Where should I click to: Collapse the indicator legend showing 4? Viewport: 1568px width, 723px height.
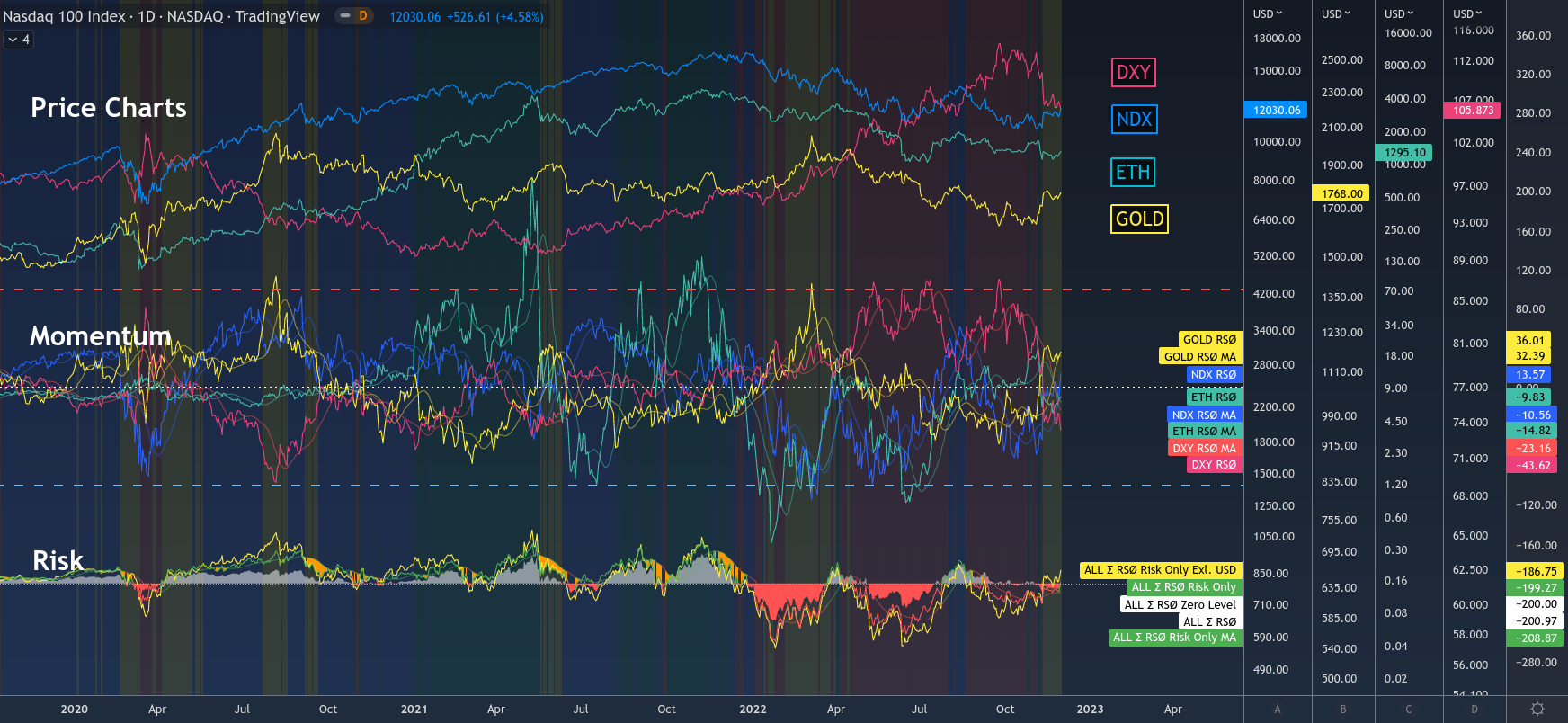click(19, 40)
